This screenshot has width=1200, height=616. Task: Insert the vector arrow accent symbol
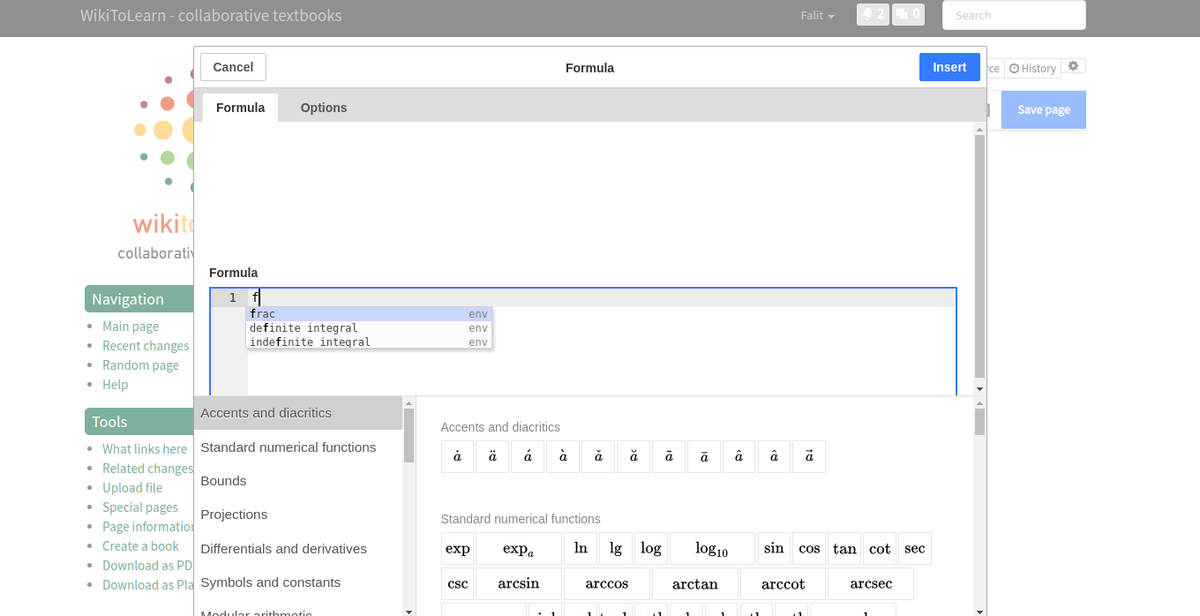[809, 456]
